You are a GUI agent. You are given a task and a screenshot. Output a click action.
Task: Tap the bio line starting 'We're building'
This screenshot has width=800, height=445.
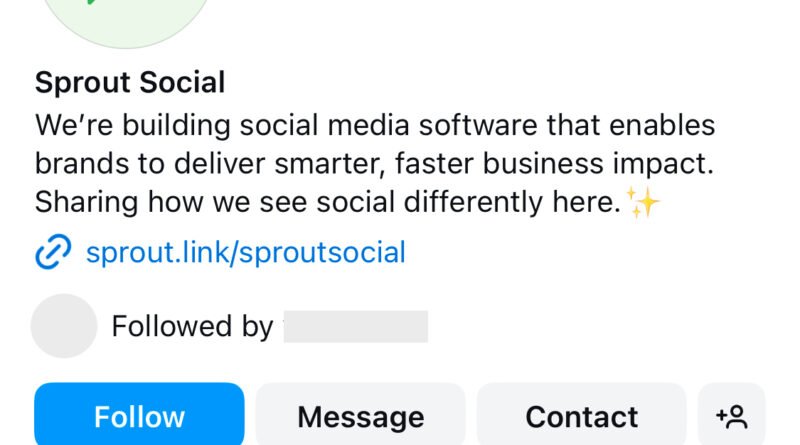(x=375, y=126)
